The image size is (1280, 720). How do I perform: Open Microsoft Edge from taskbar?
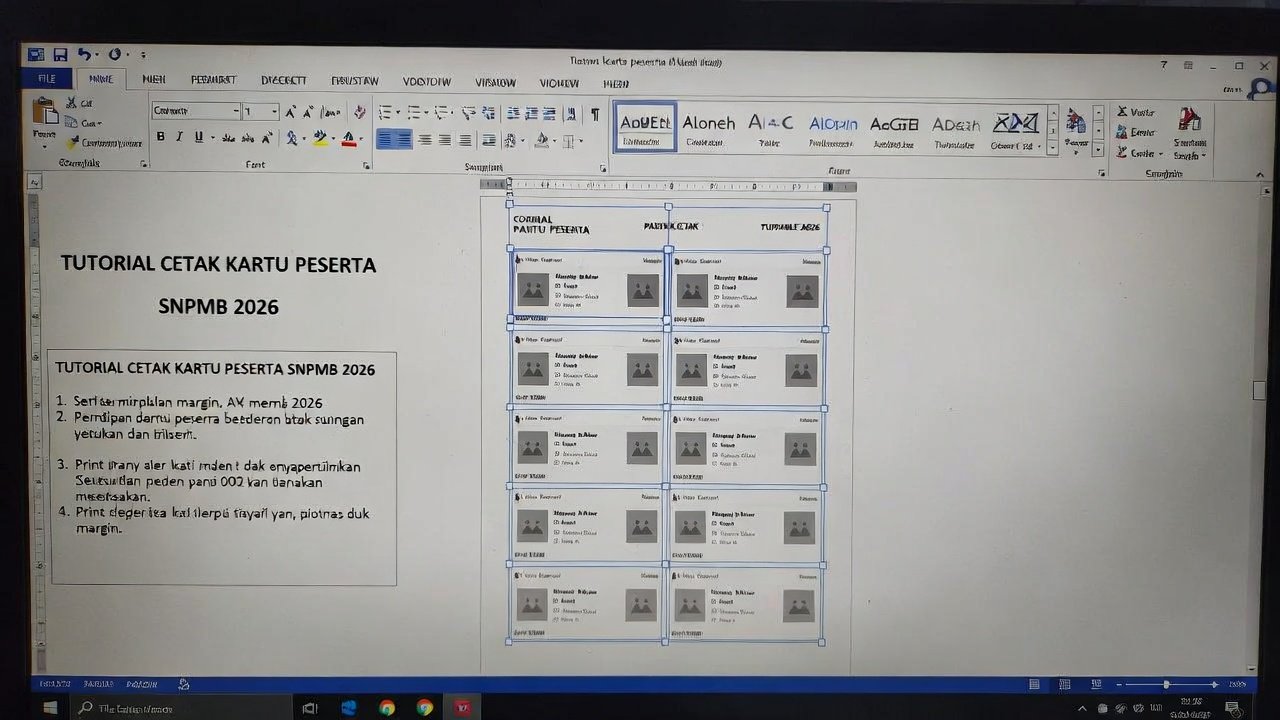point(349,708)
